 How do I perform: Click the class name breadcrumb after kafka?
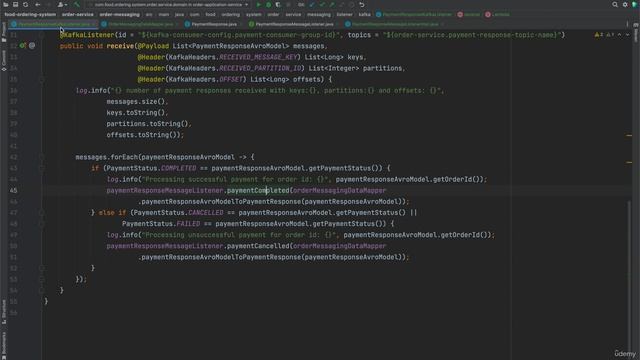pos(414,14)
